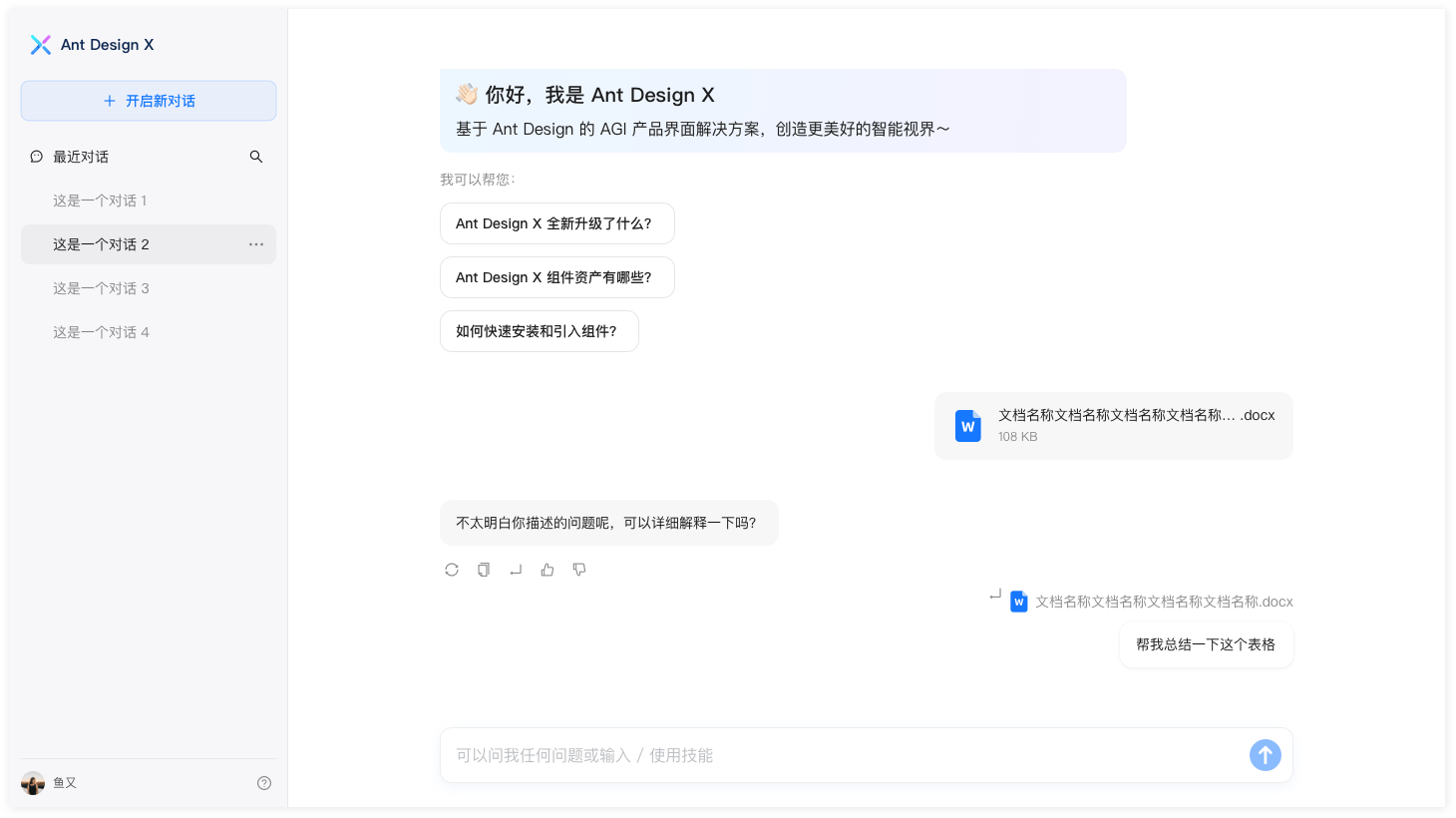Viewport: 1456px width, 818px height.
Task: Open conversation 这是一个对话 1
Action: (149, 201)
